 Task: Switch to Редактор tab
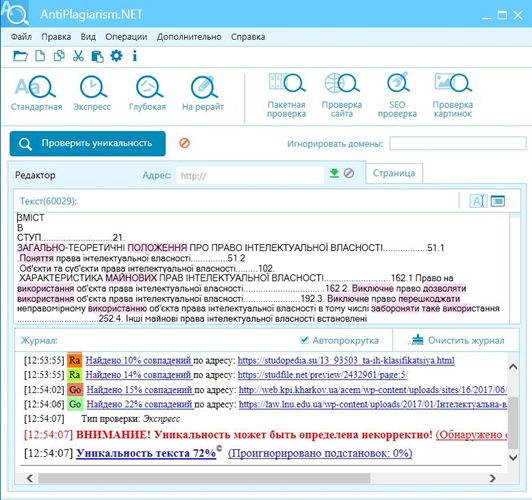(35, 175)
